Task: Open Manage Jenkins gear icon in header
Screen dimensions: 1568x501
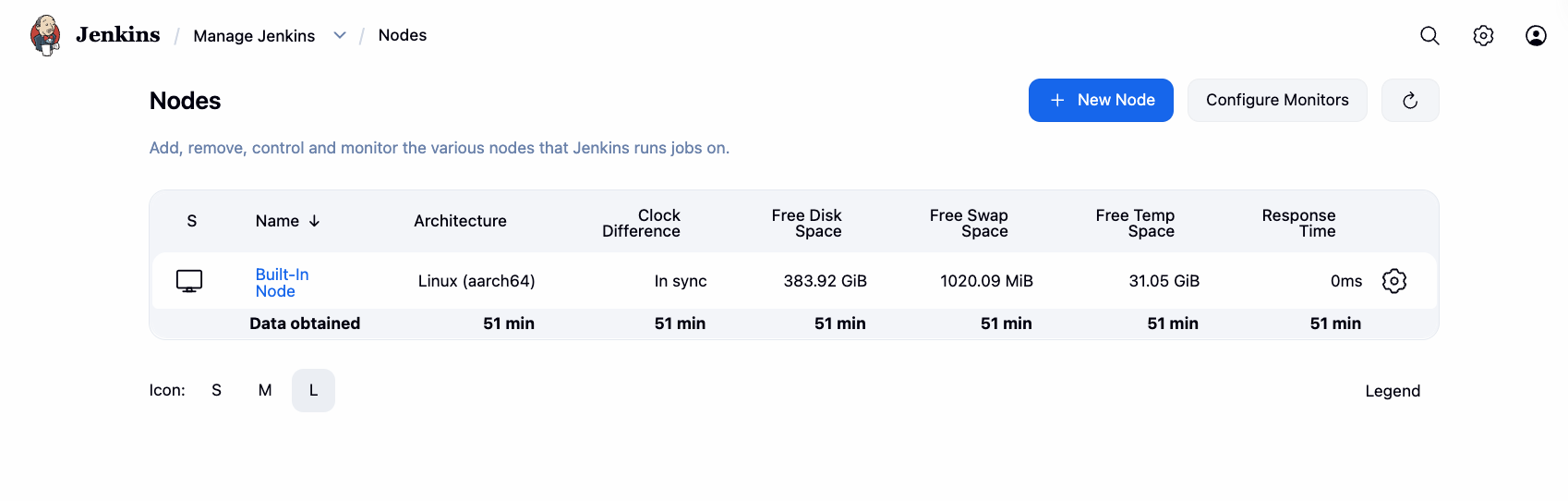Action: 1483,35
